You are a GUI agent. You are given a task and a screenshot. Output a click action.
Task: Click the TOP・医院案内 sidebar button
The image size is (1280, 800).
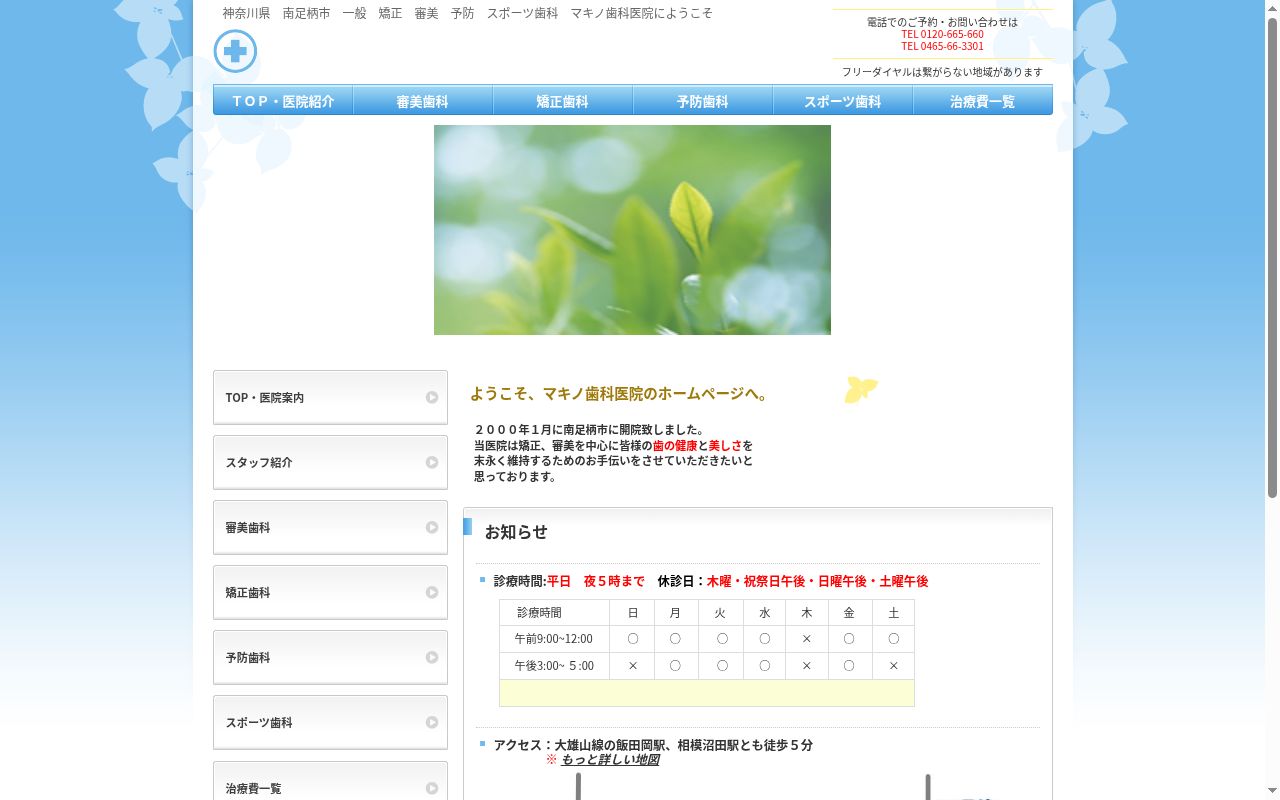point(330,397)
